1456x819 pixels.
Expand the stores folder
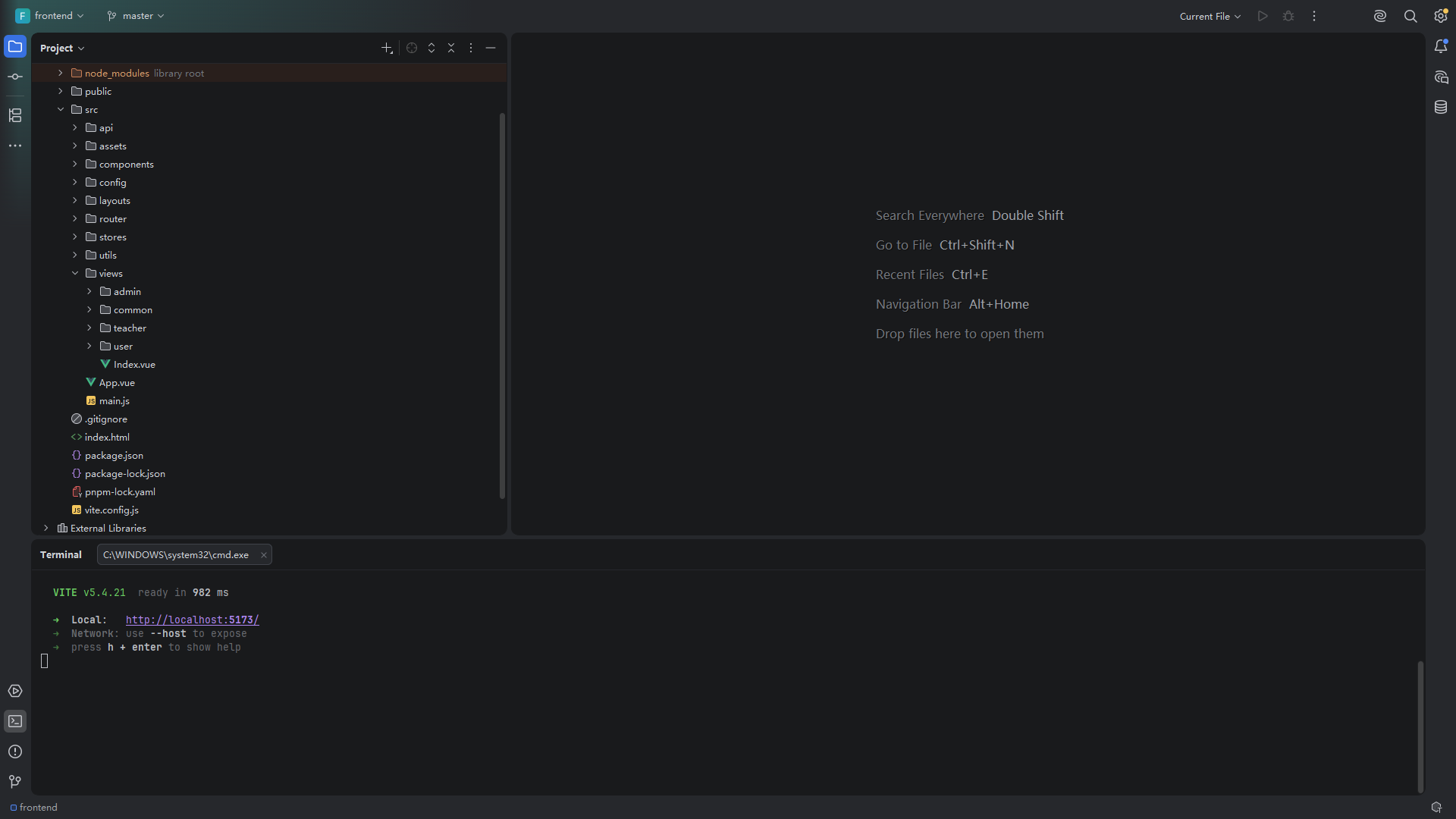click(75, 237)
